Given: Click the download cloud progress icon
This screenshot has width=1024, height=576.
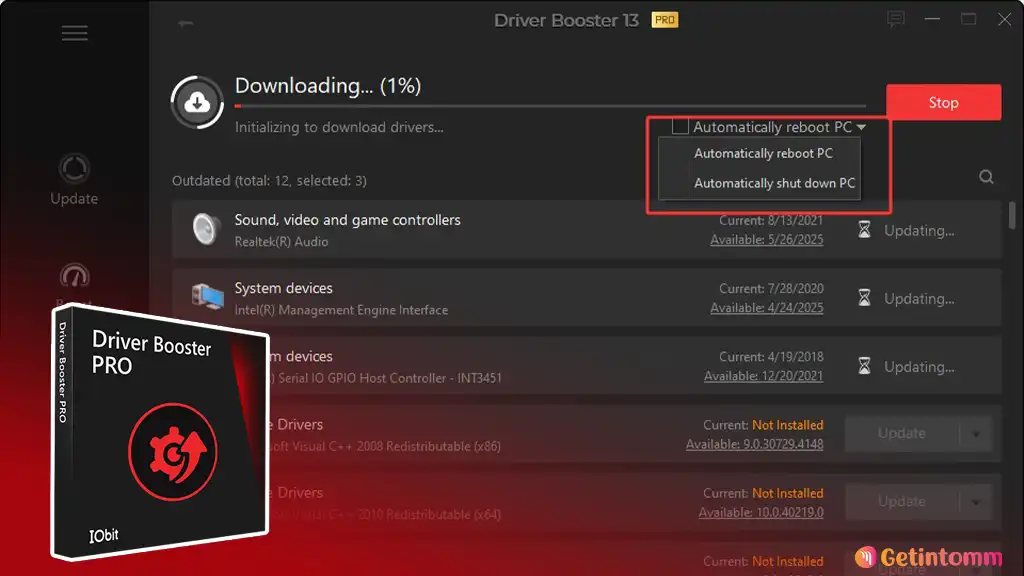Looking at the screenshot, I should 197,102.
